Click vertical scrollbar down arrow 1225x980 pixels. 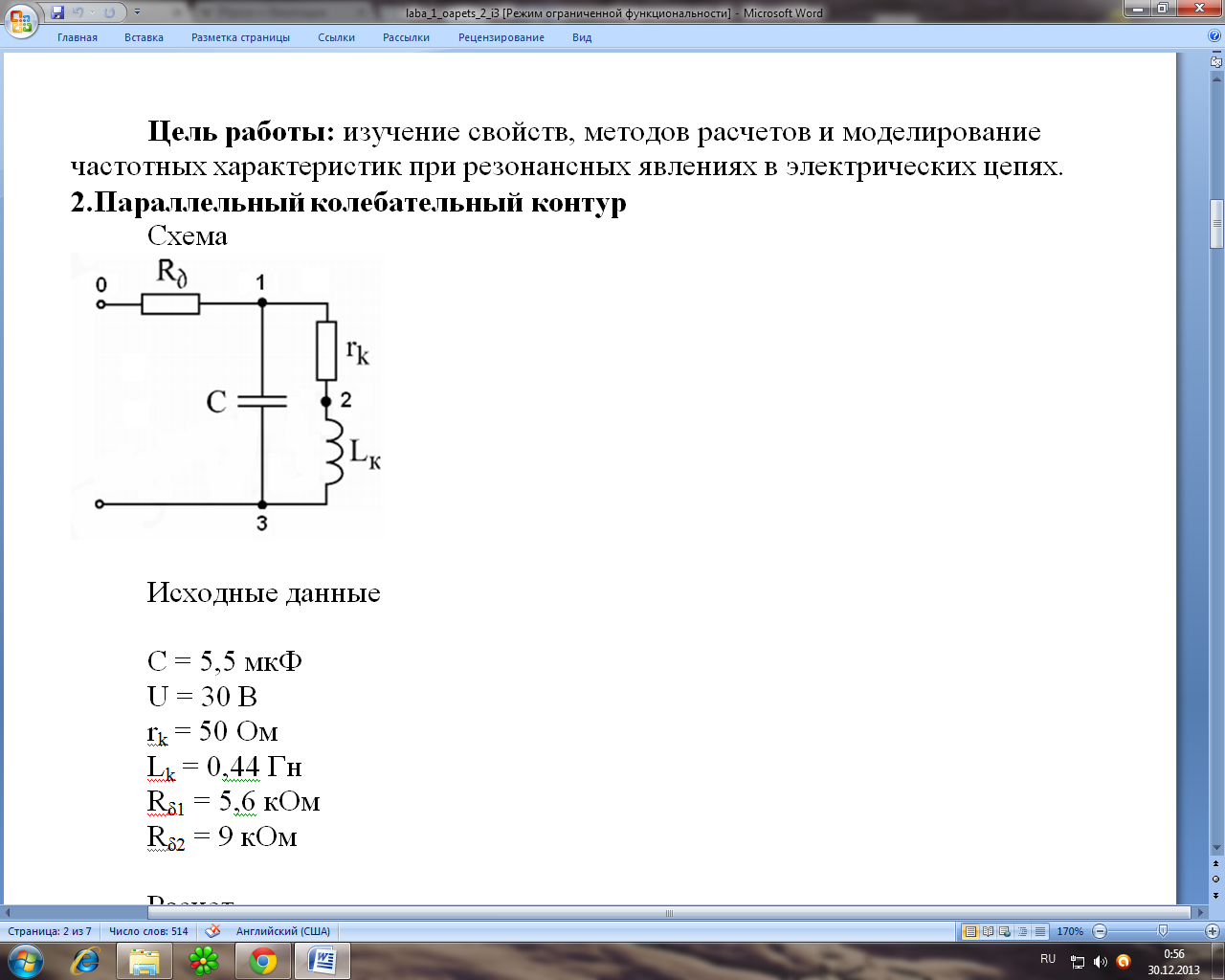click(1216, 848)
